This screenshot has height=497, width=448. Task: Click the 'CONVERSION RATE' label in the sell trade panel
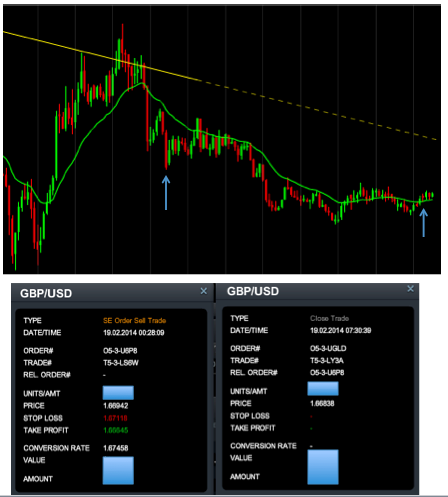56,448
